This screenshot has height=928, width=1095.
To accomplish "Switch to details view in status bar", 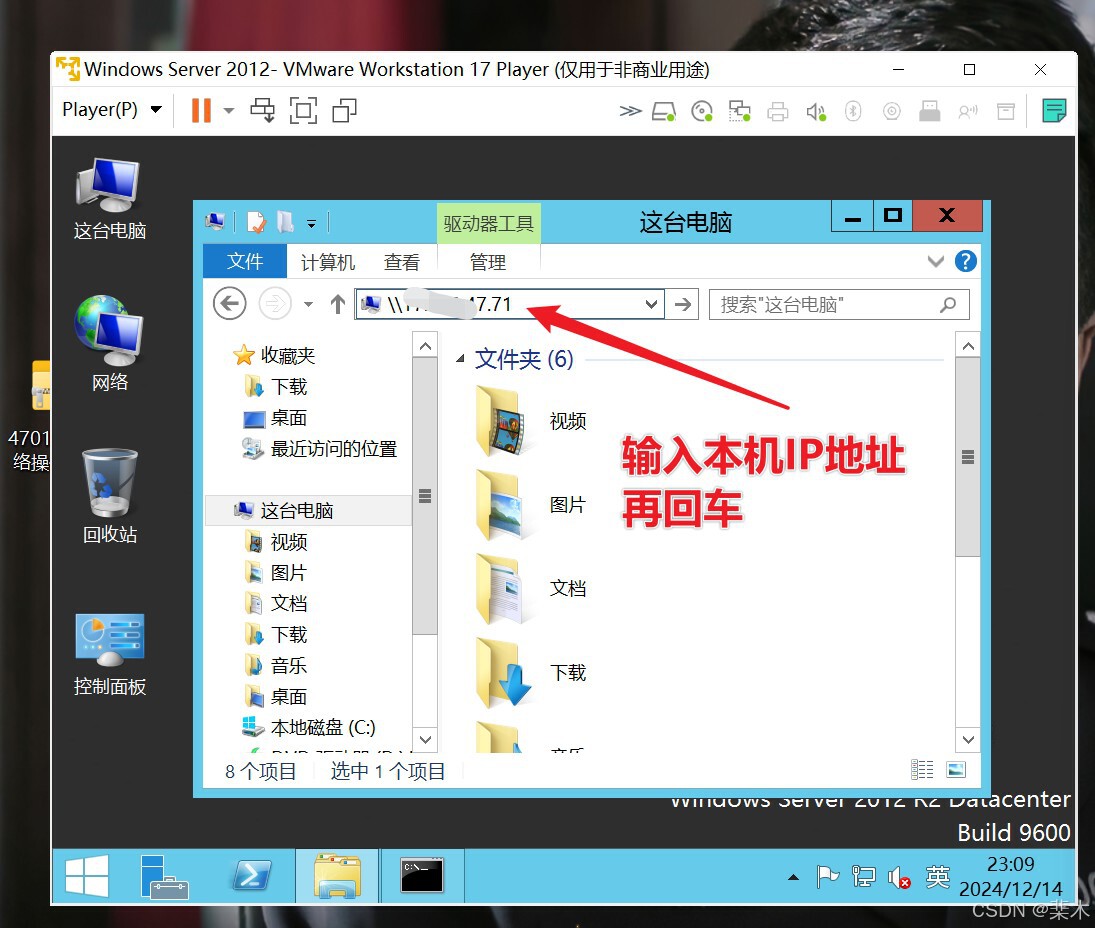I will 922,769.
